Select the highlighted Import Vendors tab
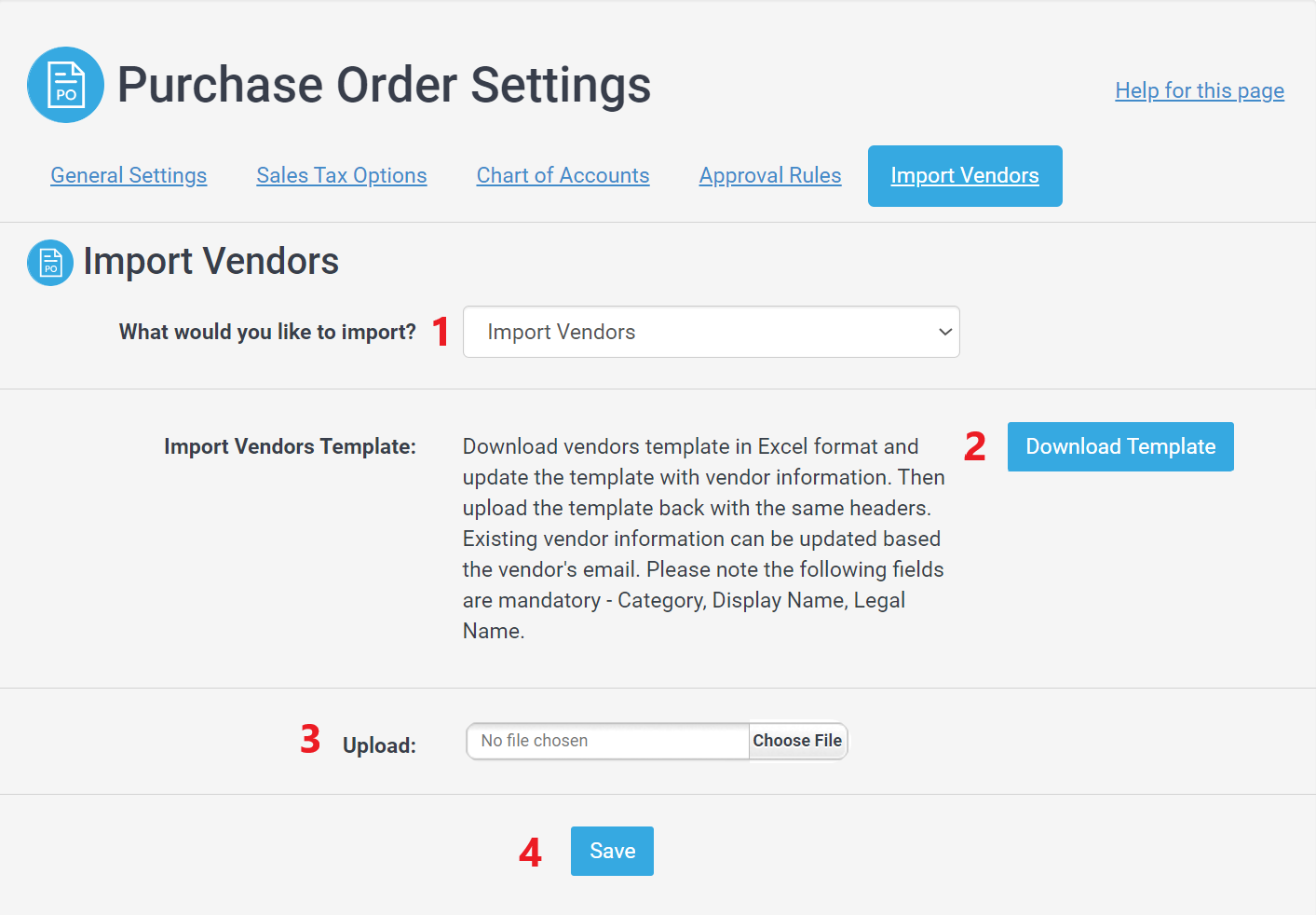The height and width of the screenshot is (915, 1316). [x=965, y=176]
